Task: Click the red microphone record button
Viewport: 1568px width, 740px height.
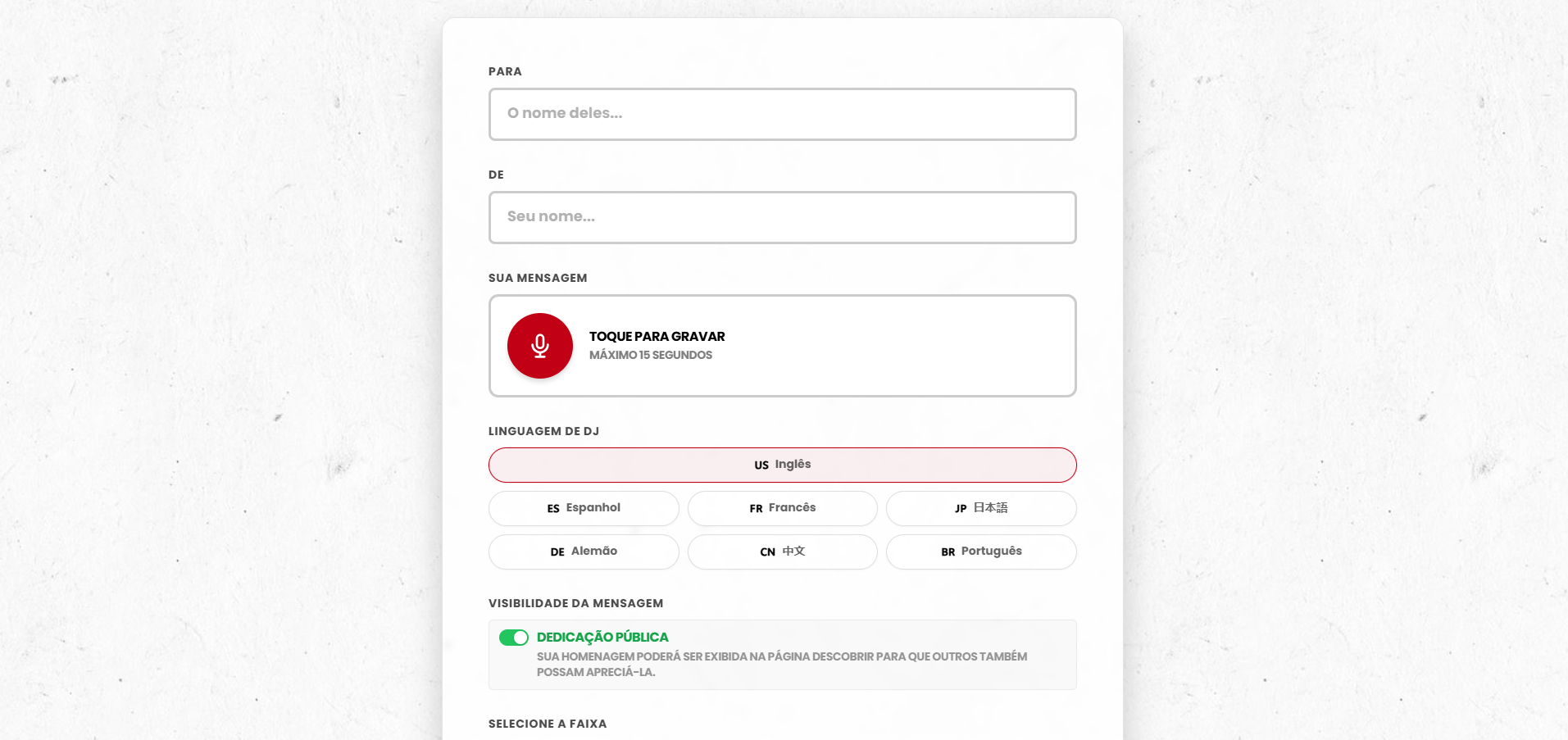Action: (x=539, y=346)
